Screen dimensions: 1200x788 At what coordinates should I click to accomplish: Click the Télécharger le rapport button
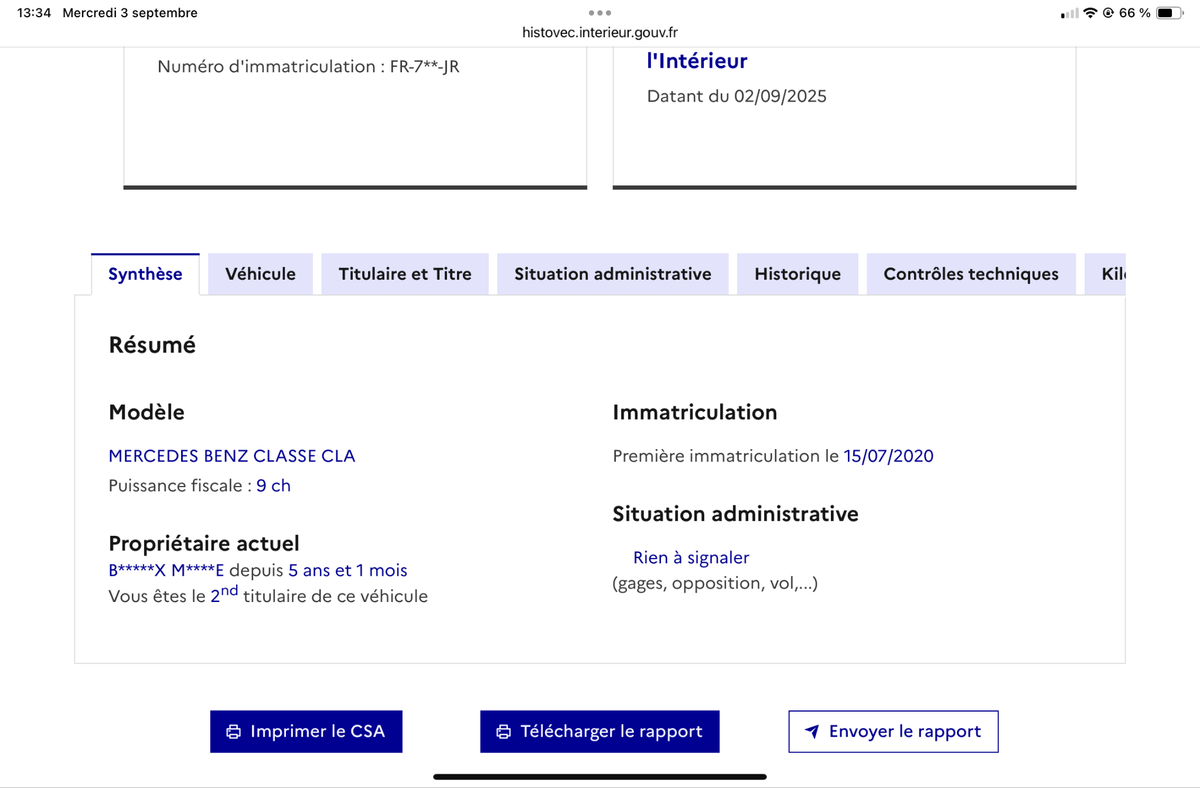[599, 731]
